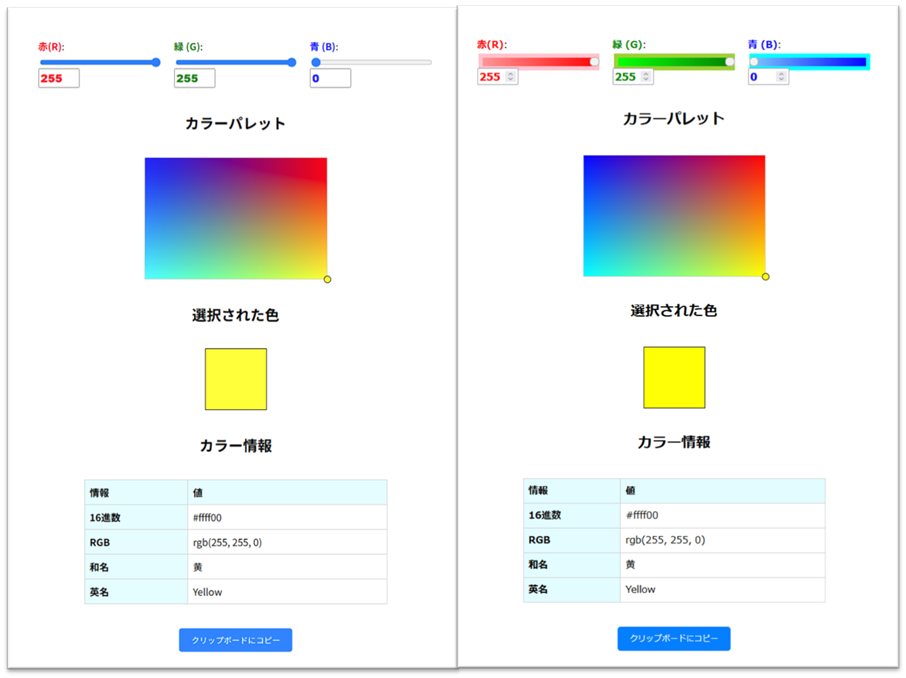Click the right panel red gradient slider
The height and width of the screenshot is (678, 906).
(x=539, y=62)
